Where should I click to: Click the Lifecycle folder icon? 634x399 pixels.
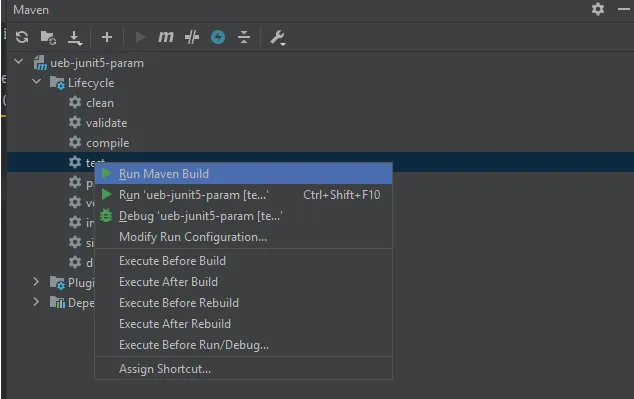point(57,83)
